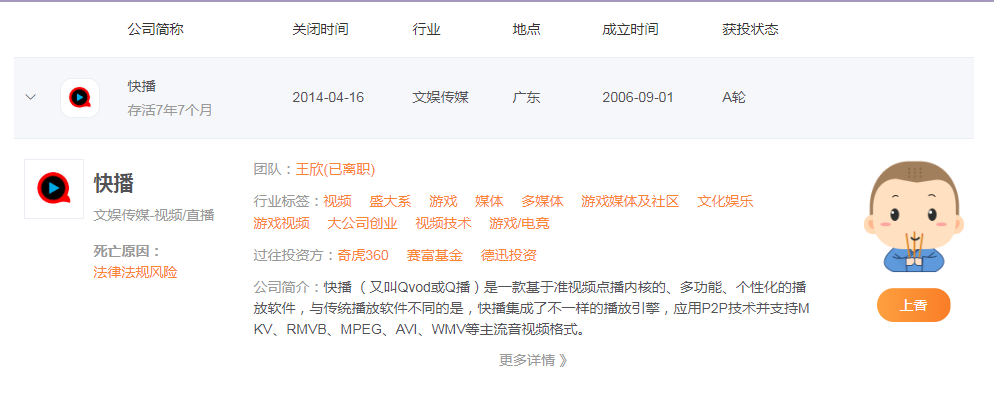Screen dimensions: 994x400
Task: Select the 游戏媒体及社区 tag
Action: point(630,201)
